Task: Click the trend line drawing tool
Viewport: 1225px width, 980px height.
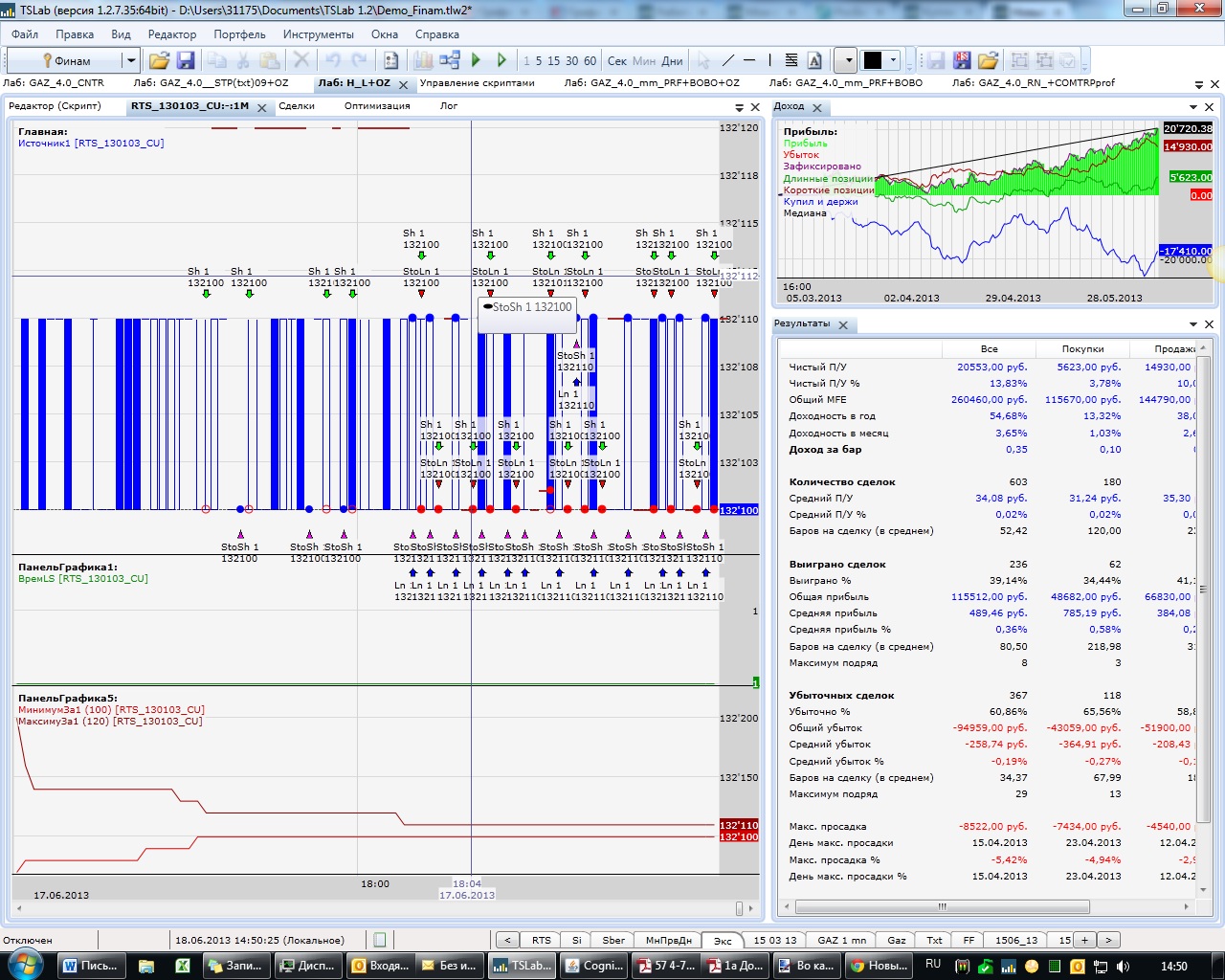Action: point(728,60)
